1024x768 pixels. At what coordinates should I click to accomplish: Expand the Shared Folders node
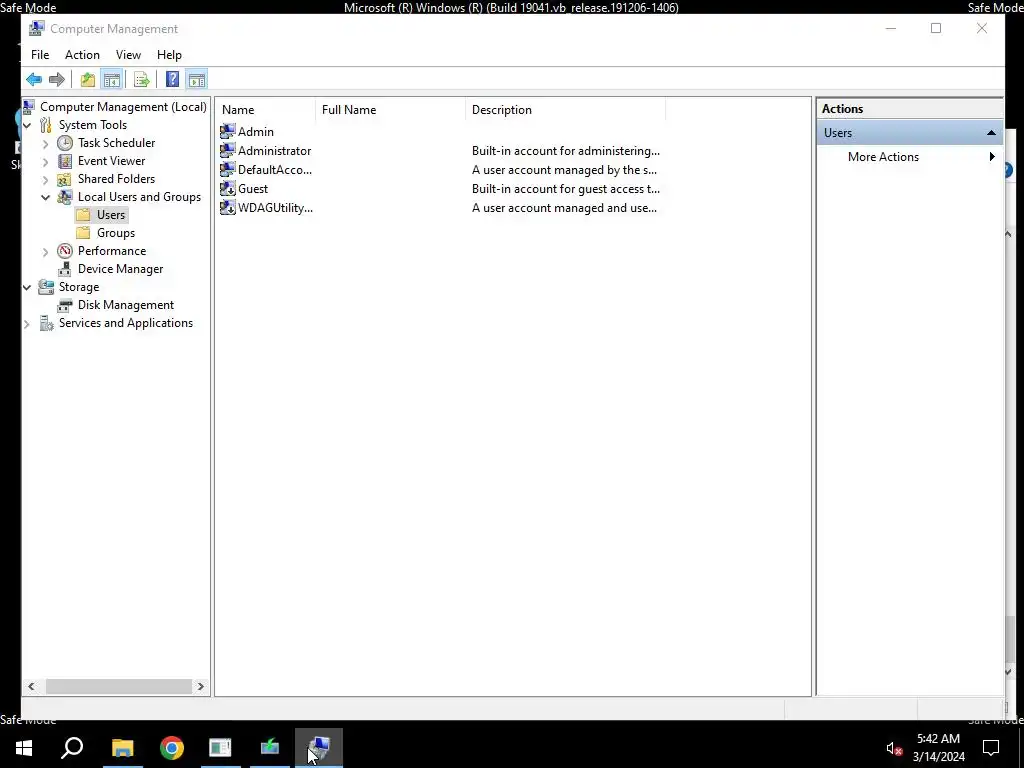(45, 179)
